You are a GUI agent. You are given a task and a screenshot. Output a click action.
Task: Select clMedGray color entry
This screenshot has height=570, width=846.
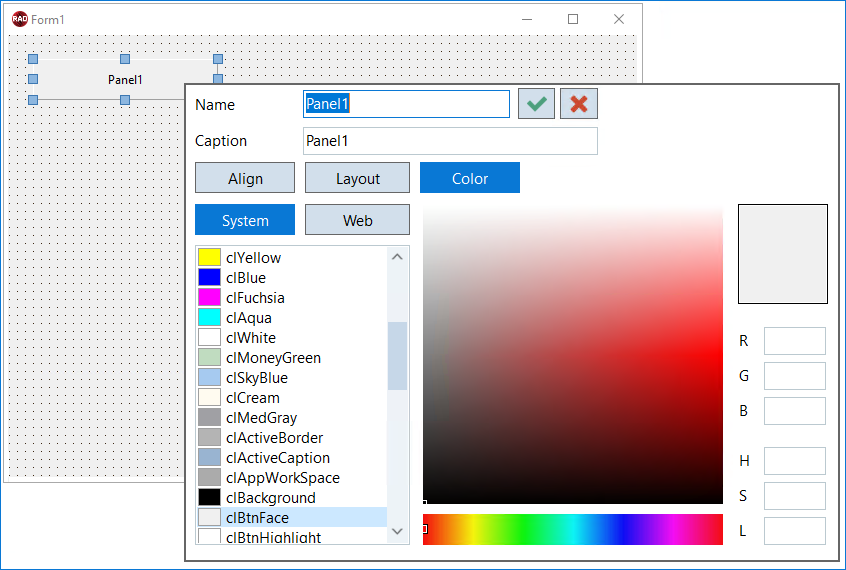[x=292, y=417]
